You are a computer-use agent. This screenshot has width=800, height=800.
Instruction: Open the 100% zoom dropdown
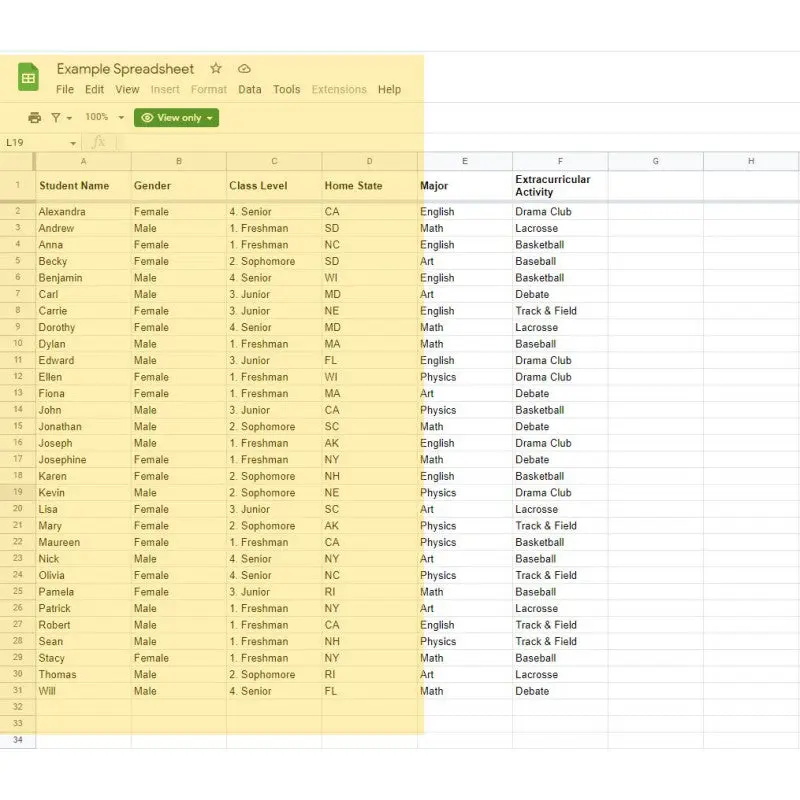(105, 118)
